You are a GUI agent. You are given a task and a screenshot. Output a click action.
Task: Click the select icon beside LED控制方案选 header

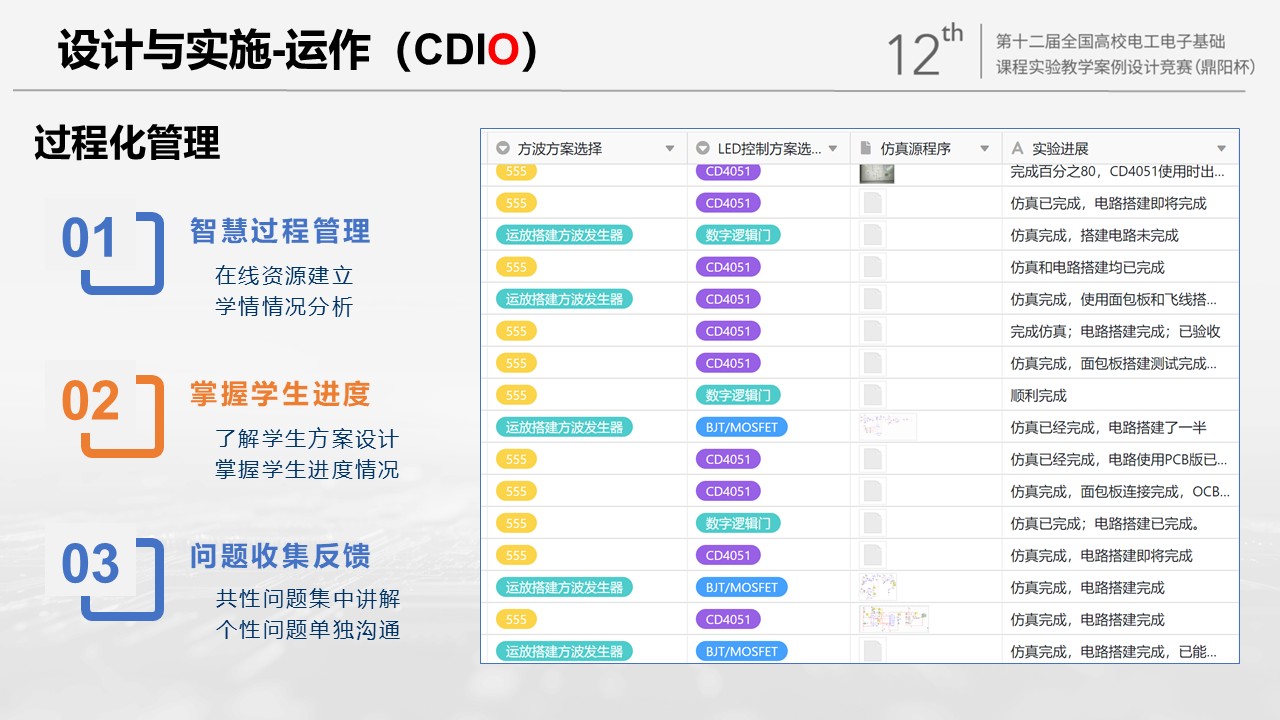[702, 149]
